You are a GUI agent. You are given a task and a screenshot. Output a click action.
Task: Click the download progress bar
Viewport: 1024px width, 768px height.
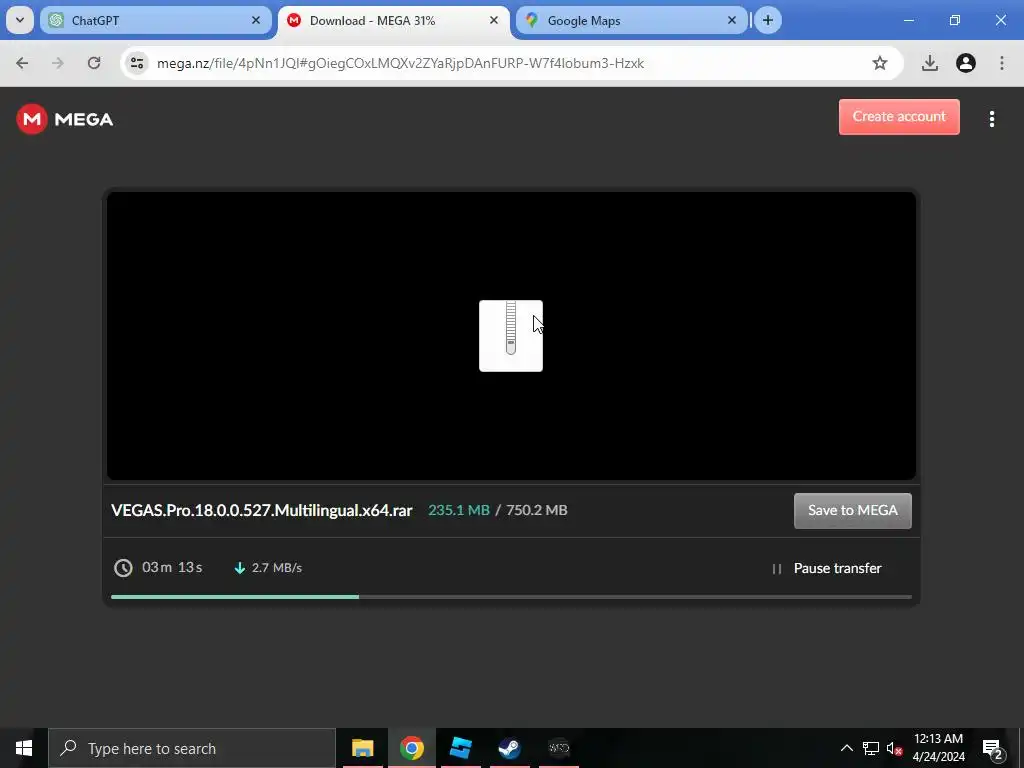511,597
